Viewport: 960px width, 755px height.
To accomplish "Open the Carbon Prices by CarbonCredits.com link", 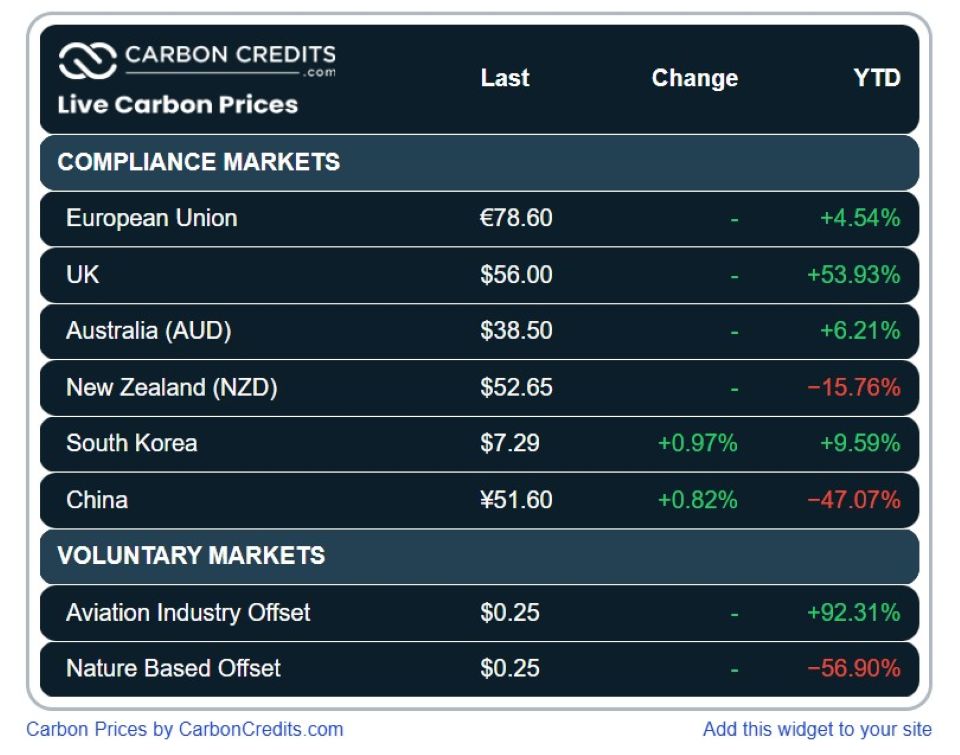I will point(184,729).
